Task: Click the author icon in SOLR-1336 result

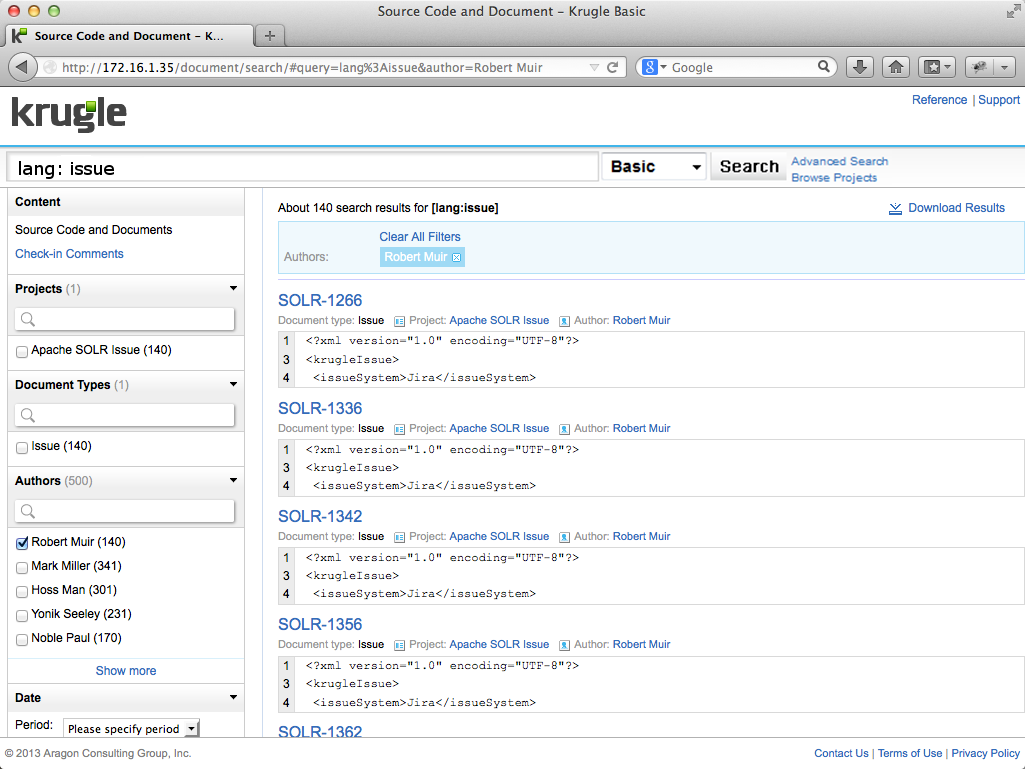Action: [x=563, y=429]
